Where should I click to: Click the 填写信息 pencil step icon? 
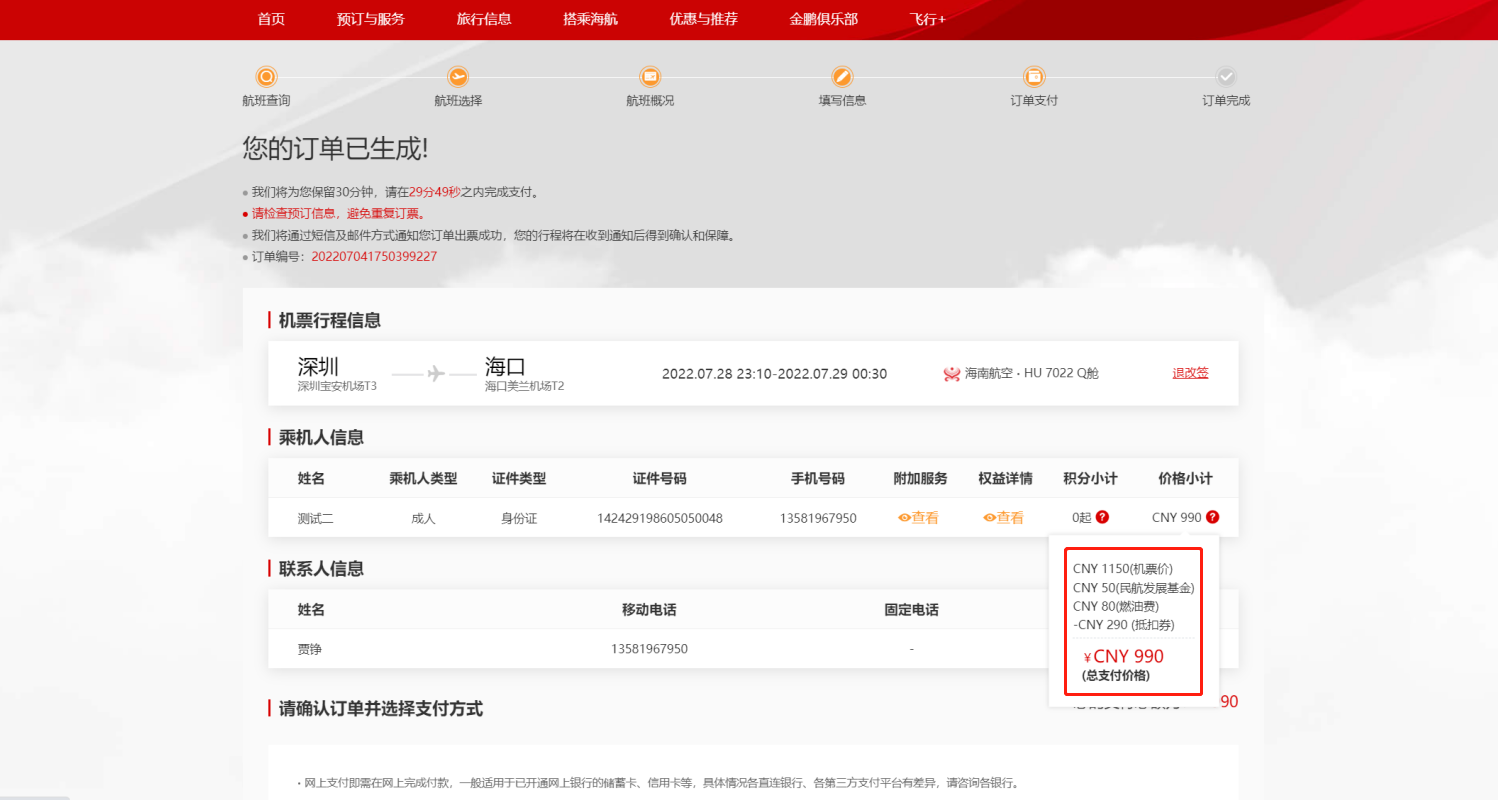(842, 77)
